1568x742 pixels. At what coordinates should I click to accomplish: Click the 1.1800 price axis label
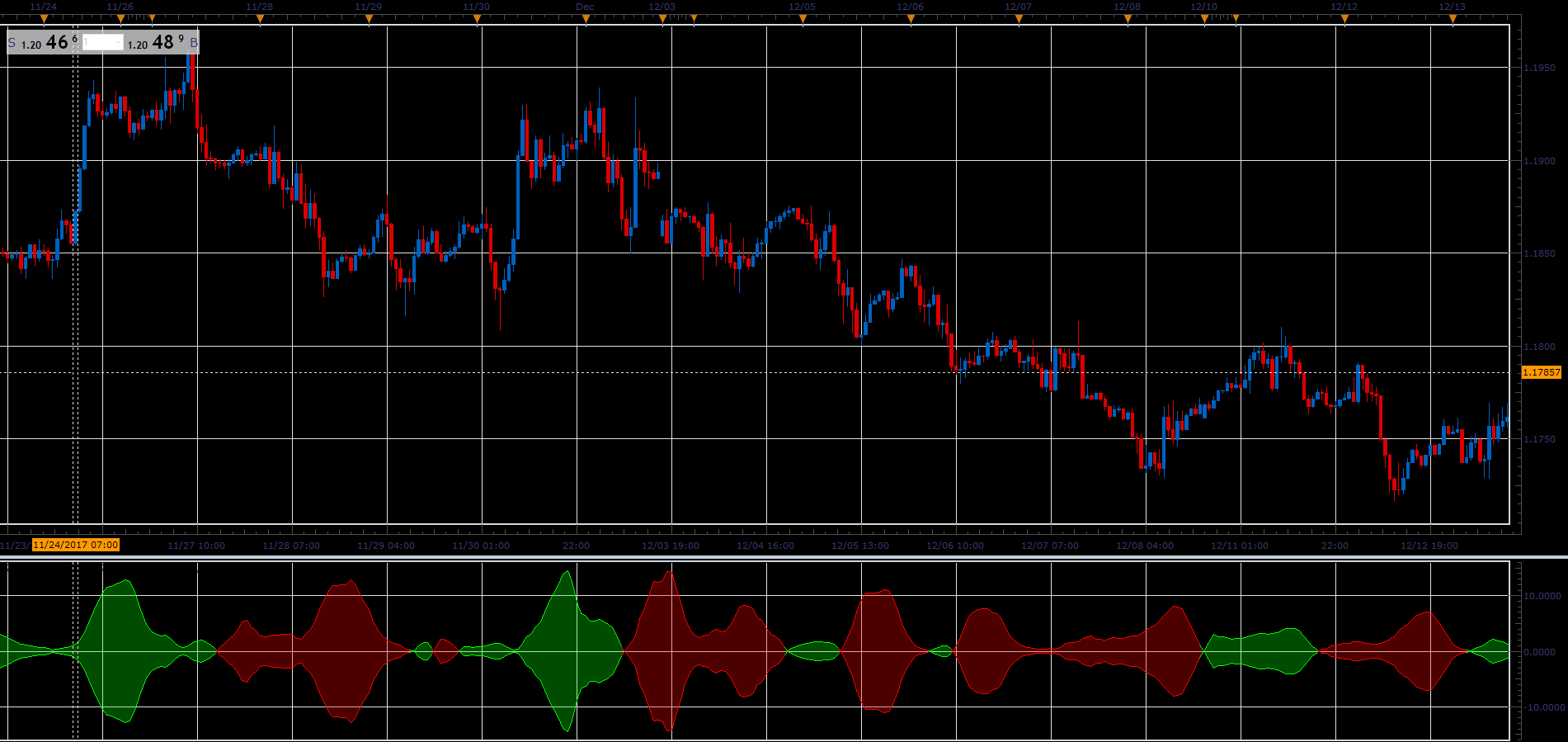point(1539,347)
